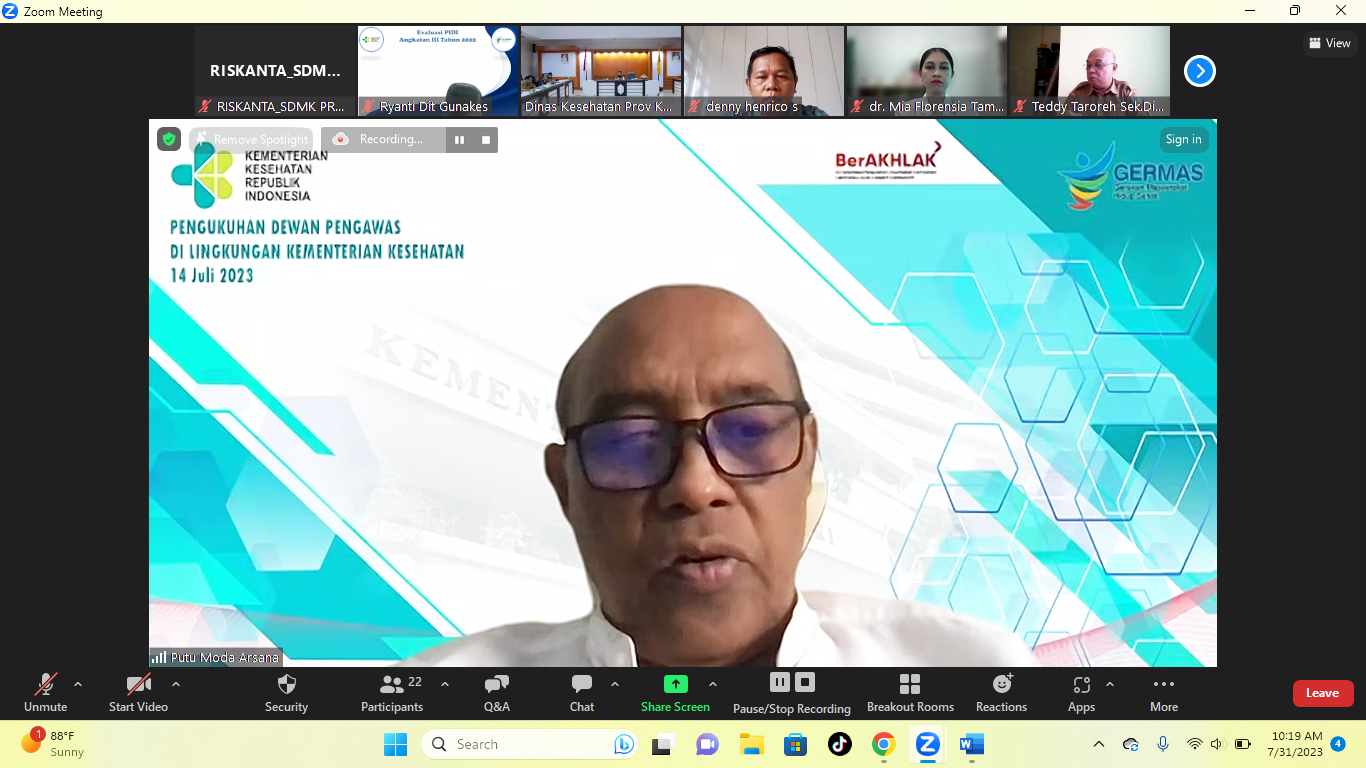Viewport: 1366px width, 768px height.
Task: Click the Sign in button
Action: point(1184,139)
